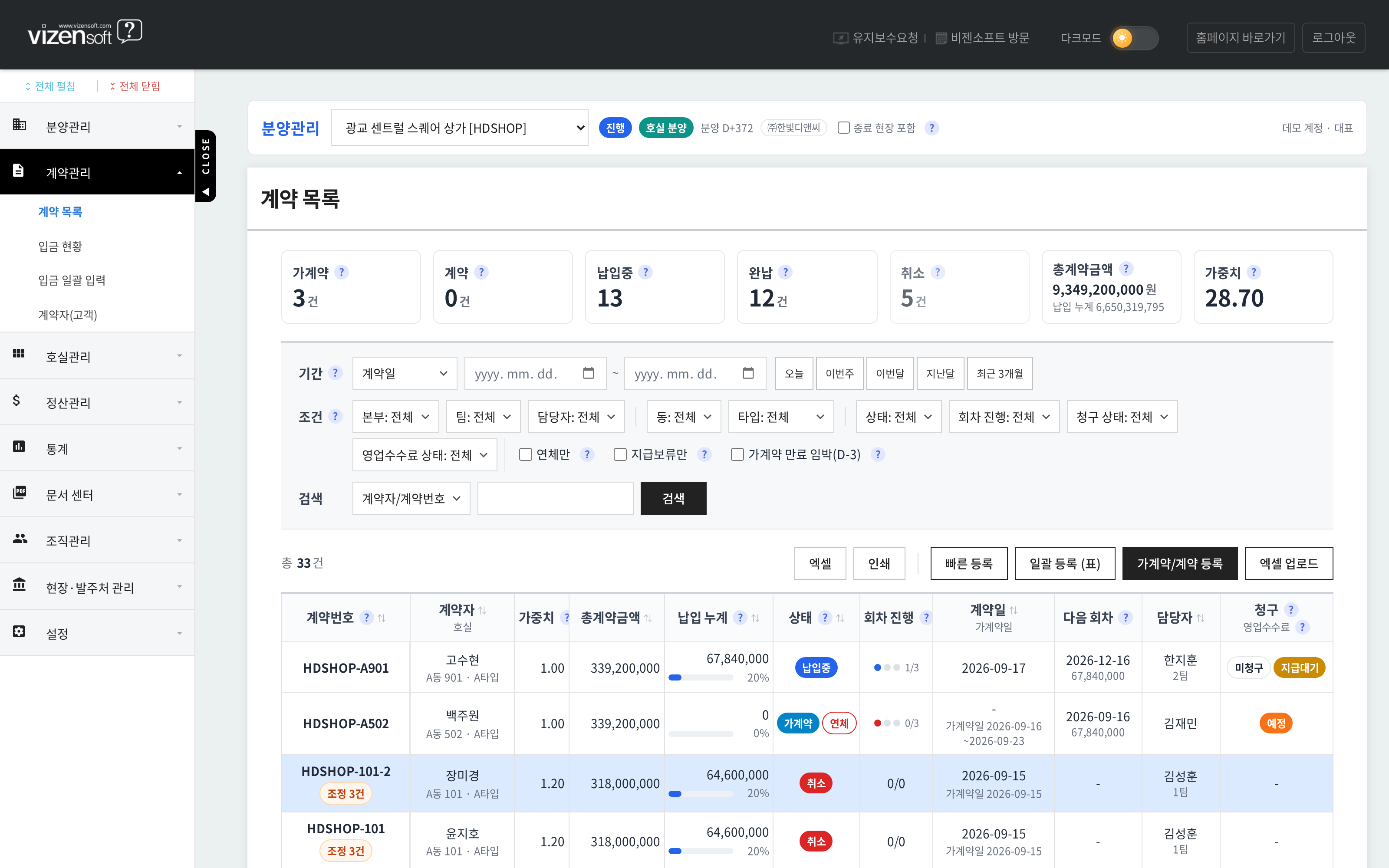Screen dimensions: 1389x868
Task: Click the help icon beside 종료 현장 포함
Action: [931, 128]
